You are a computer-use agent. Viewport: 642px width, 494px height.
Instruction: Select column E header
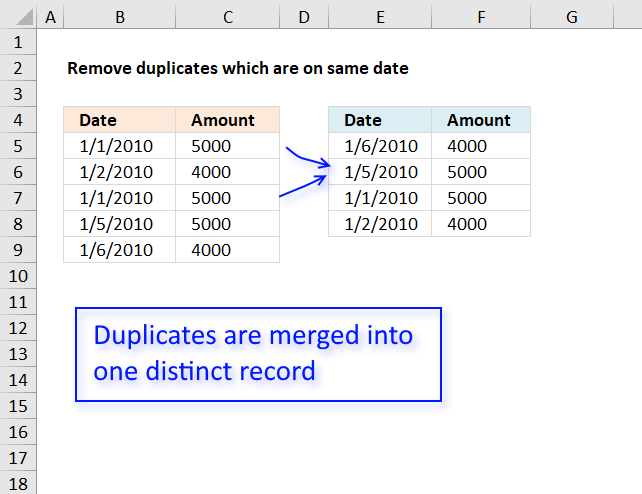click(380, 17)
